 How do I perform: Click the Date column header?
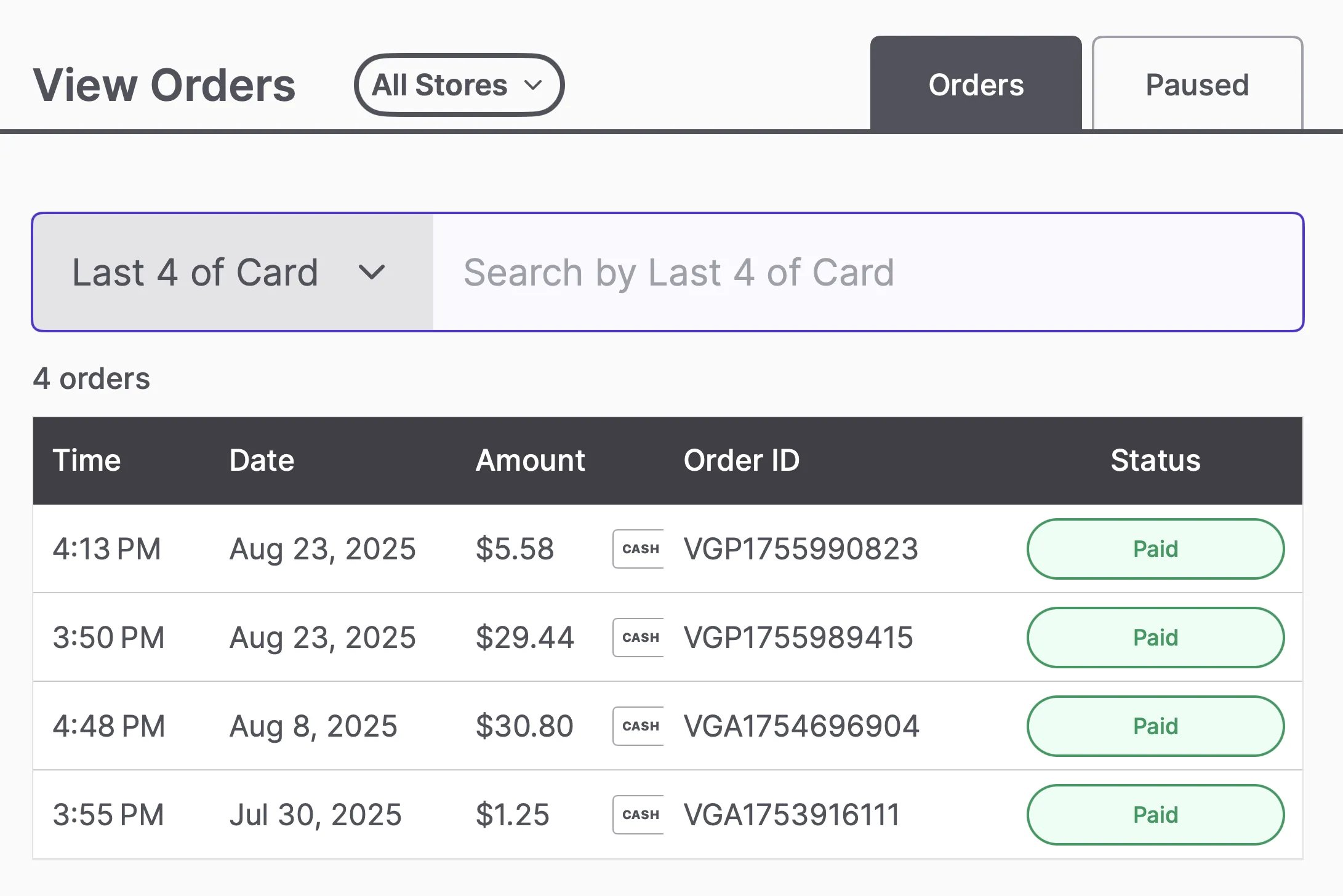pyautogui.click(x=262, y=460)
